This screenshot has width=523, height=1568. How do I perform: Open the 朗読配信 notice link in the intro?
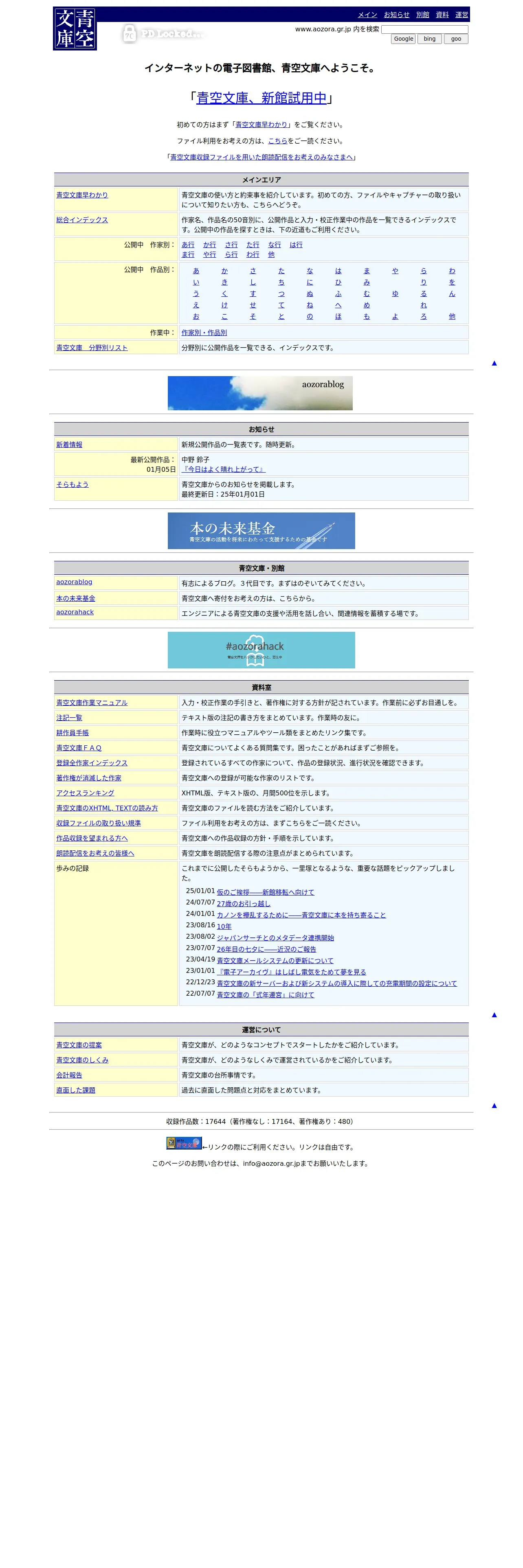[x=261, y=157]
